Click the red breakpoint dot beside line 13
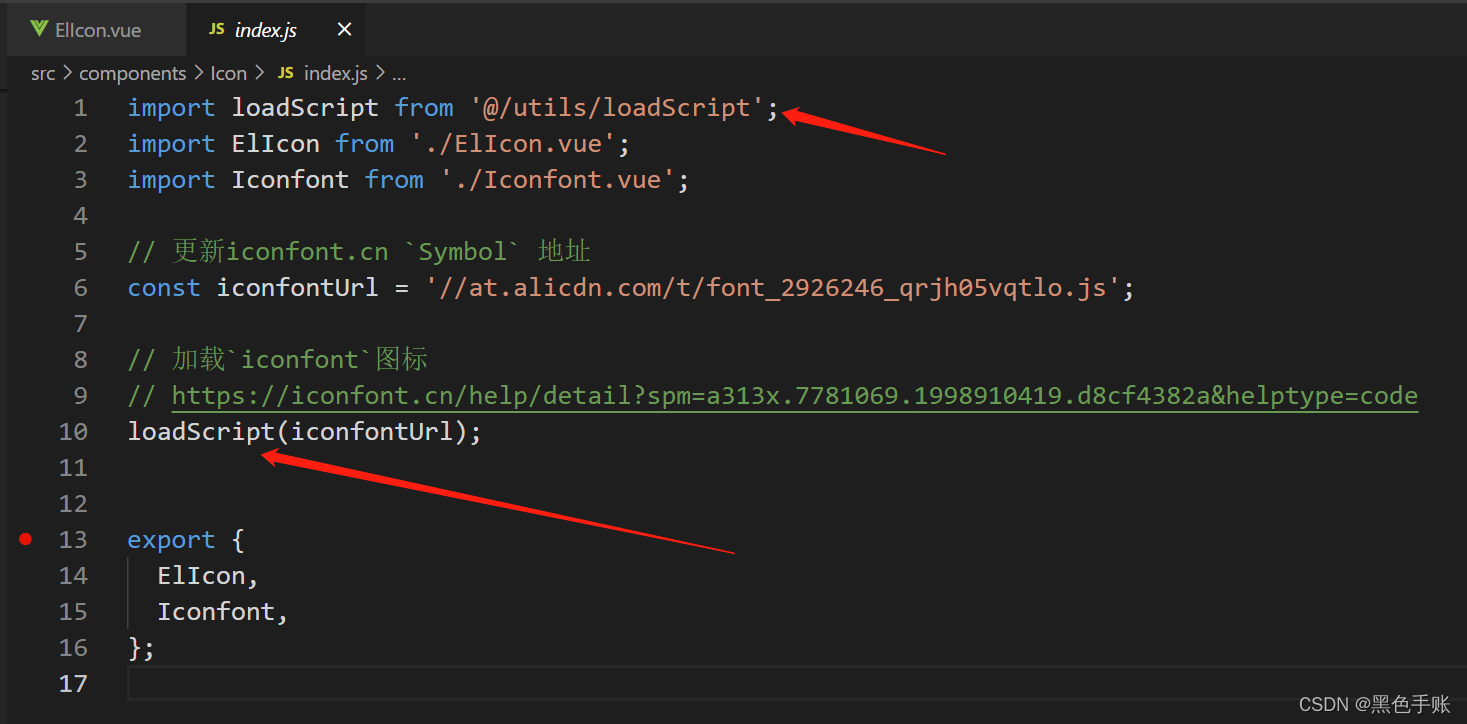The image size is (1467, 724). (26, 539)
